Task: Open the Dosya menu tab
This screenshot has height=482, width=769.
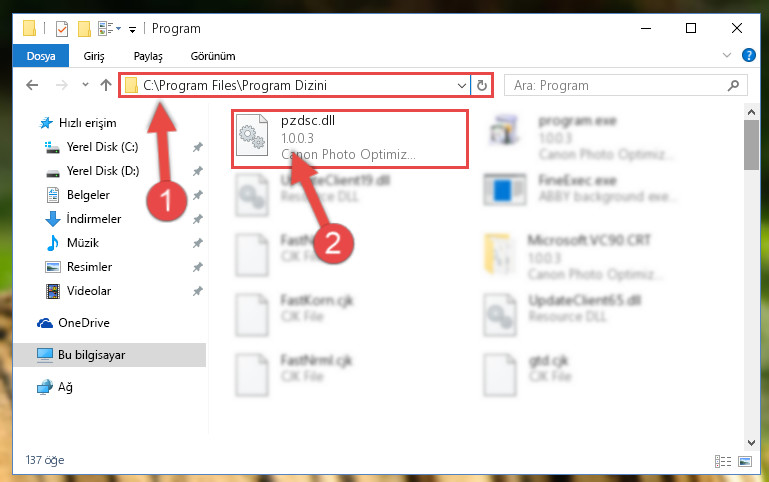Action: click(x=41, y=56)
